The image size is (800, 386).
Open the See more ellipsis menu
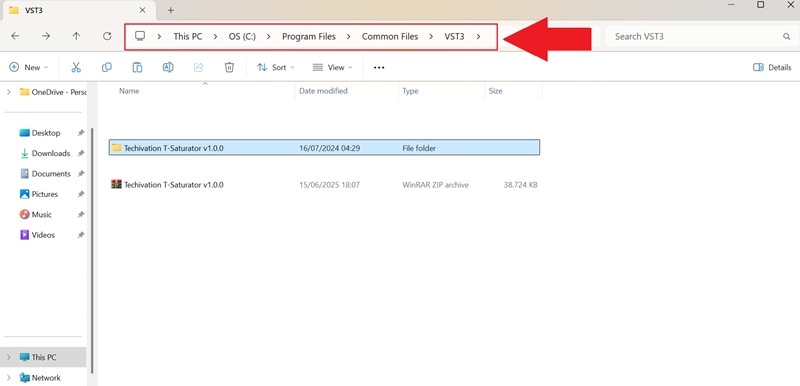(379, 67)
